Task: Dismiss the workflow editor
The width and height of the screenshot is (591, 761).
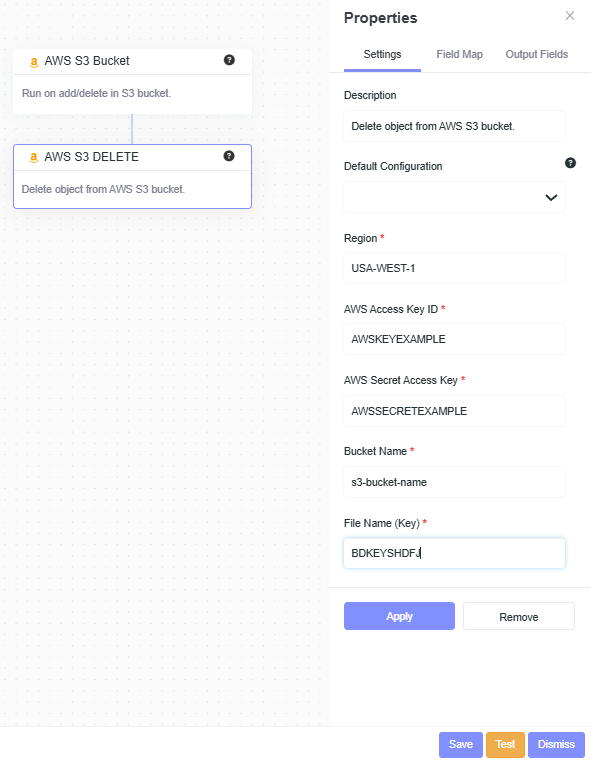Action: [x=556, y=744]
